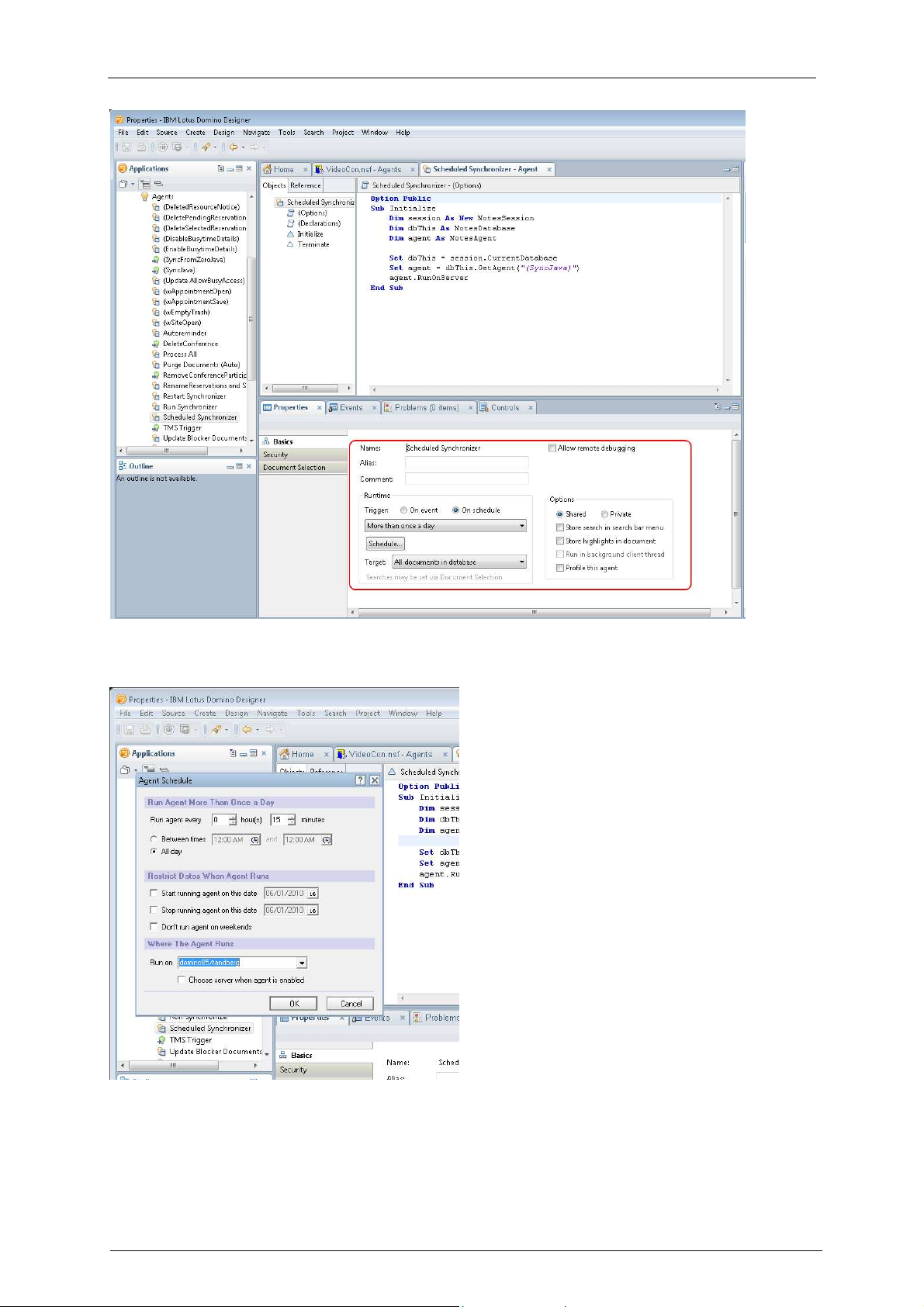
Task: Click the triangle icon beside Initialize in Objects tree
Action: pyautogui.click(x=291, y=233)
